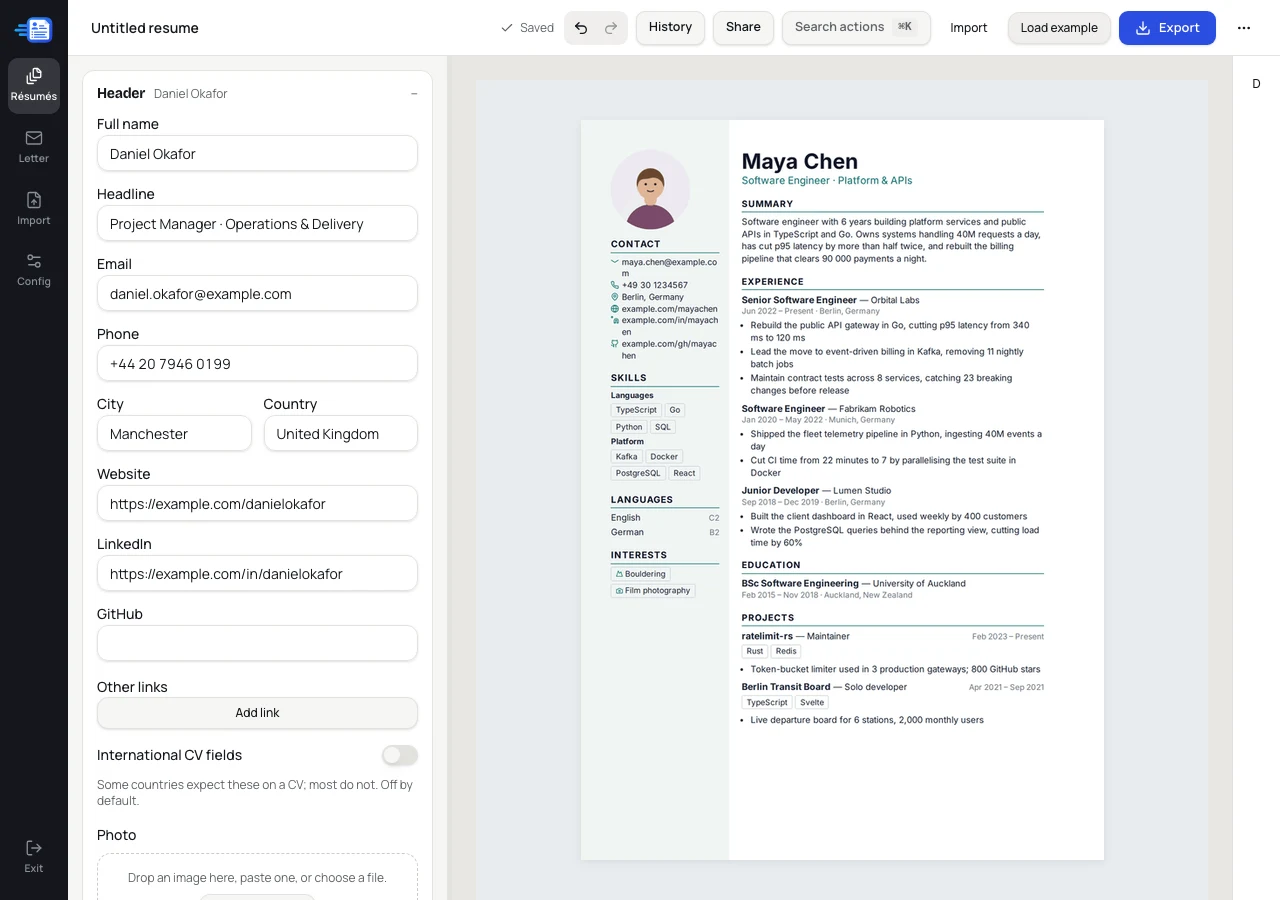Click Import in the top bar
The height and width of the screenshot is (900, 1280).
[x=969, y=28]
